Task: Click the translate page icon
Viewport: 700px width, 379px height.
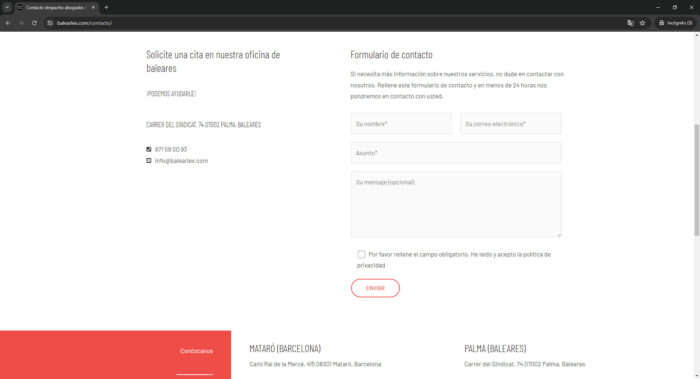Action: [630, 23]
